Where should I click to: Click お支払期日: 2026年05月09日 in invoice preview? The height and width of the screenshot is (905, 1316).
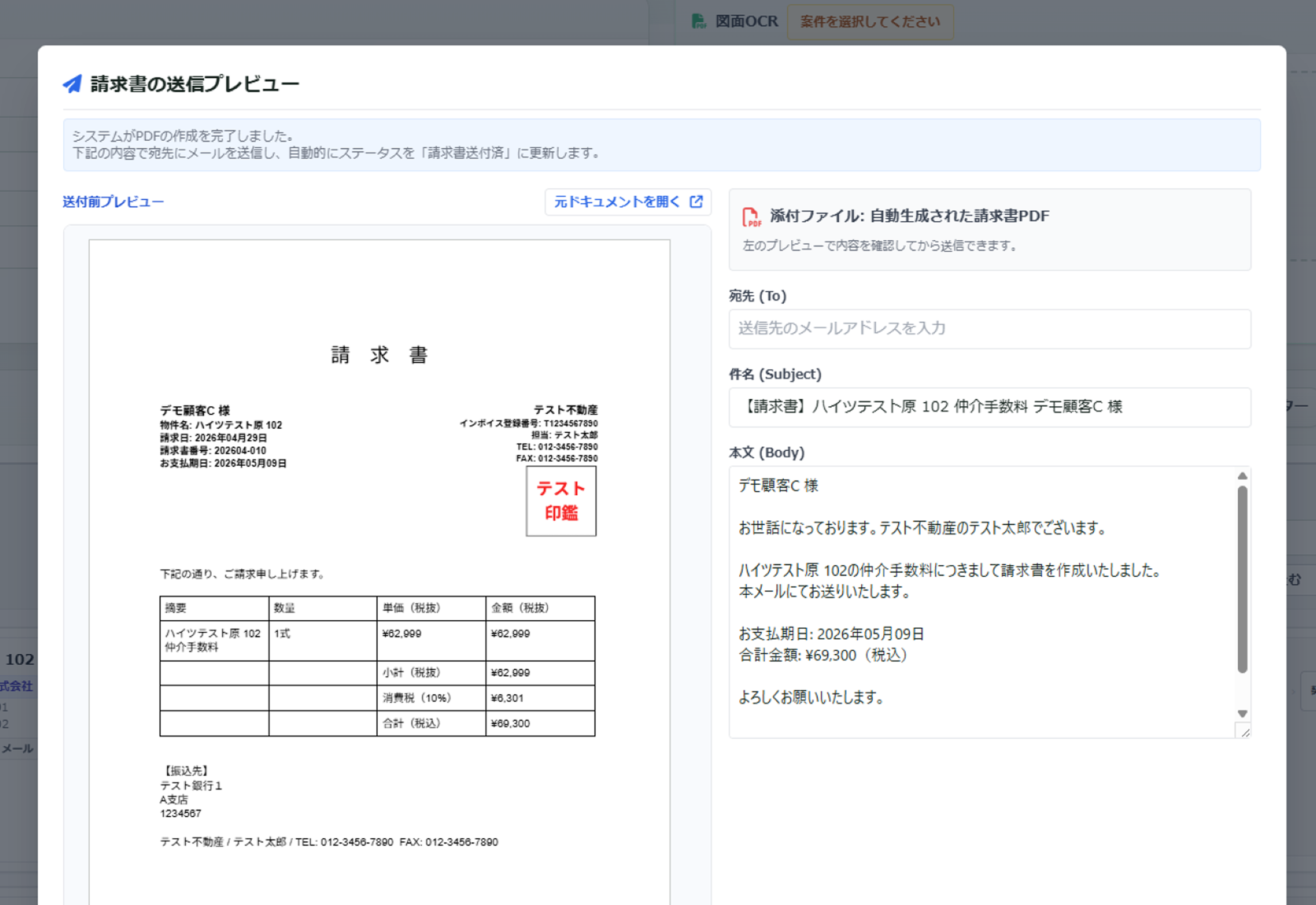tap(223, 463)
